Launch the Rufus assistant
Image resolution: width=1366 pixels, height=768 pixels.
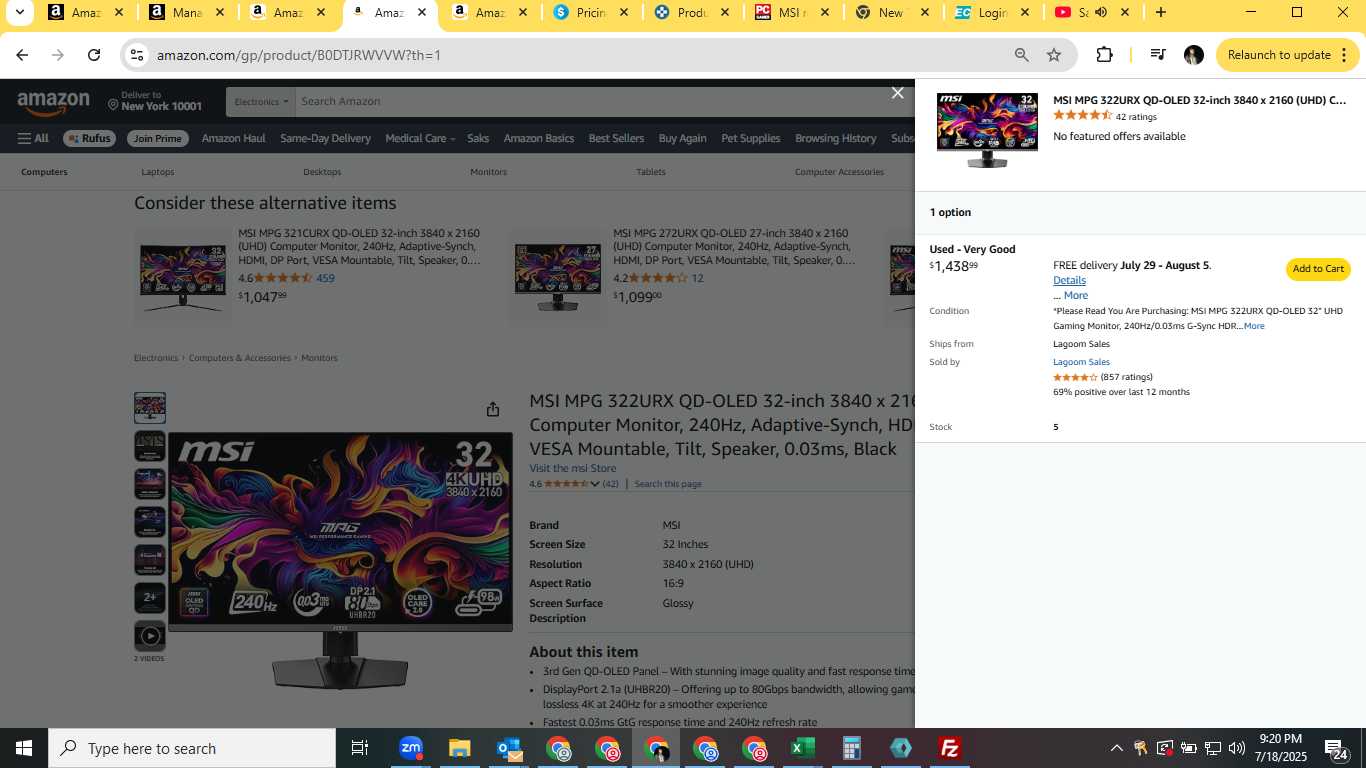89,138
